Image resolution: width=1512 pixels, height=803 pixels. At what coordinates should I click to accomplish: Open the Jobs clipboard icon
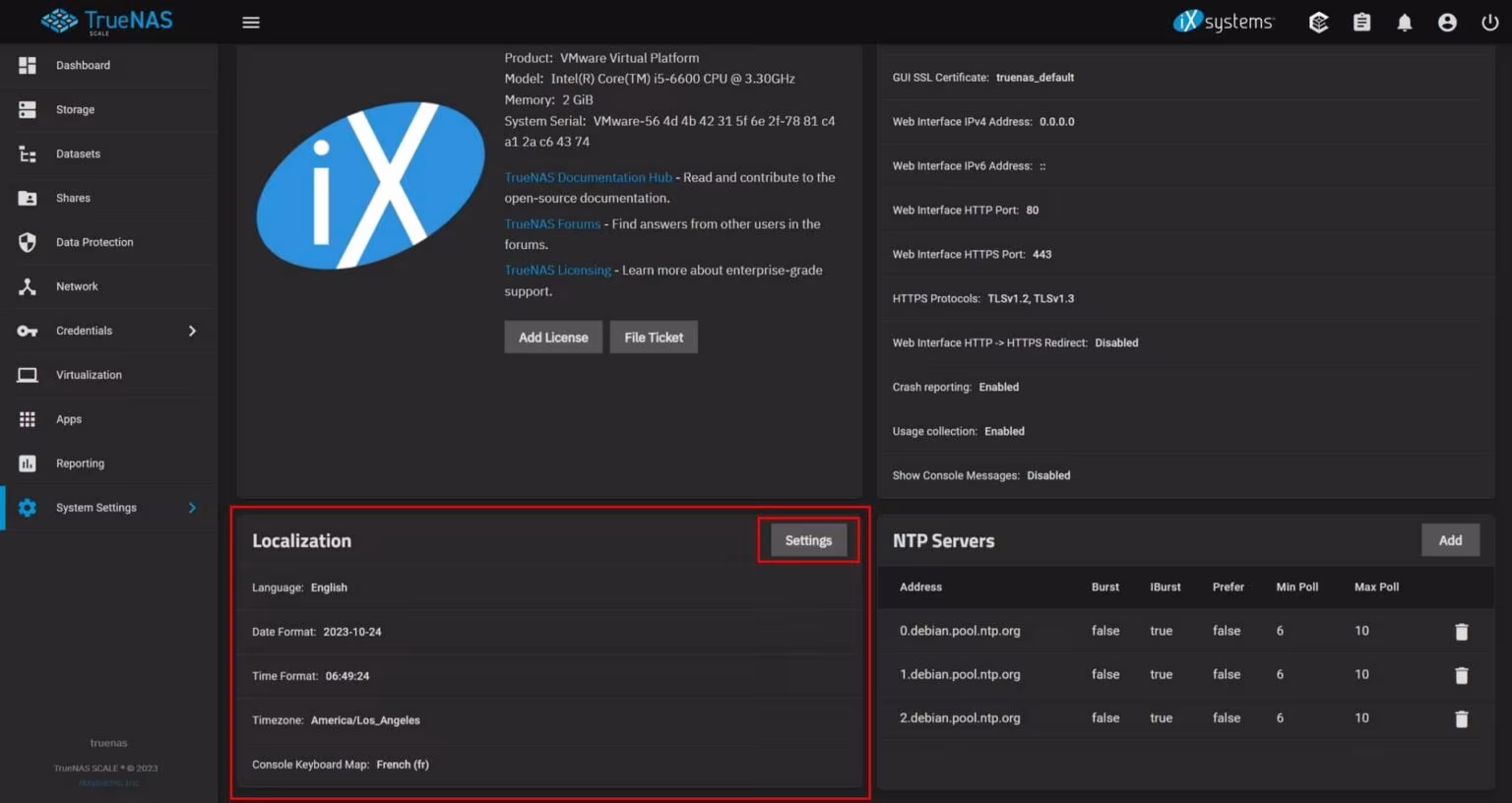pos(1361,23)
